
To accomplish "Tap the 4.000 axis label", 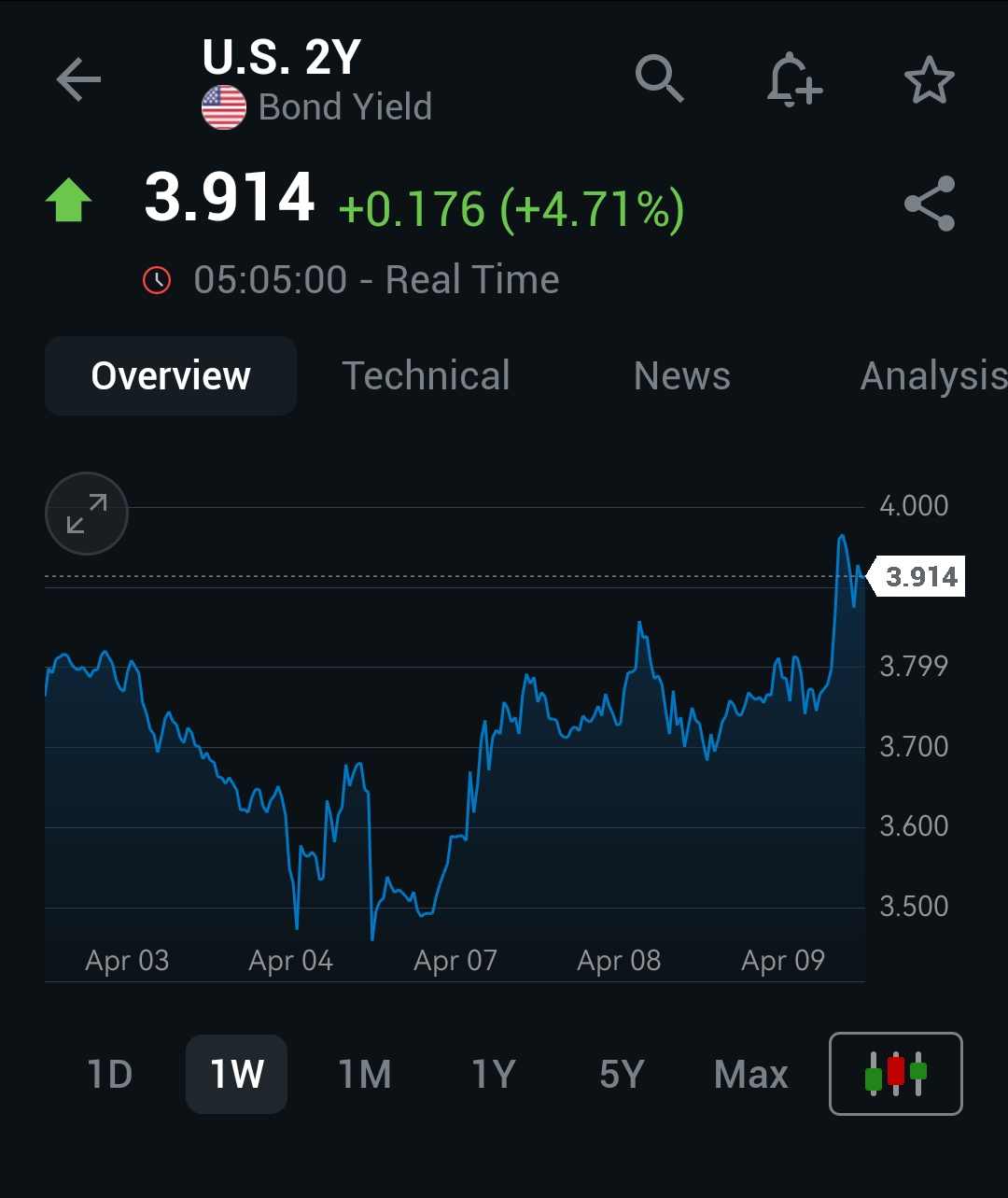I will (x=914, y=506).
